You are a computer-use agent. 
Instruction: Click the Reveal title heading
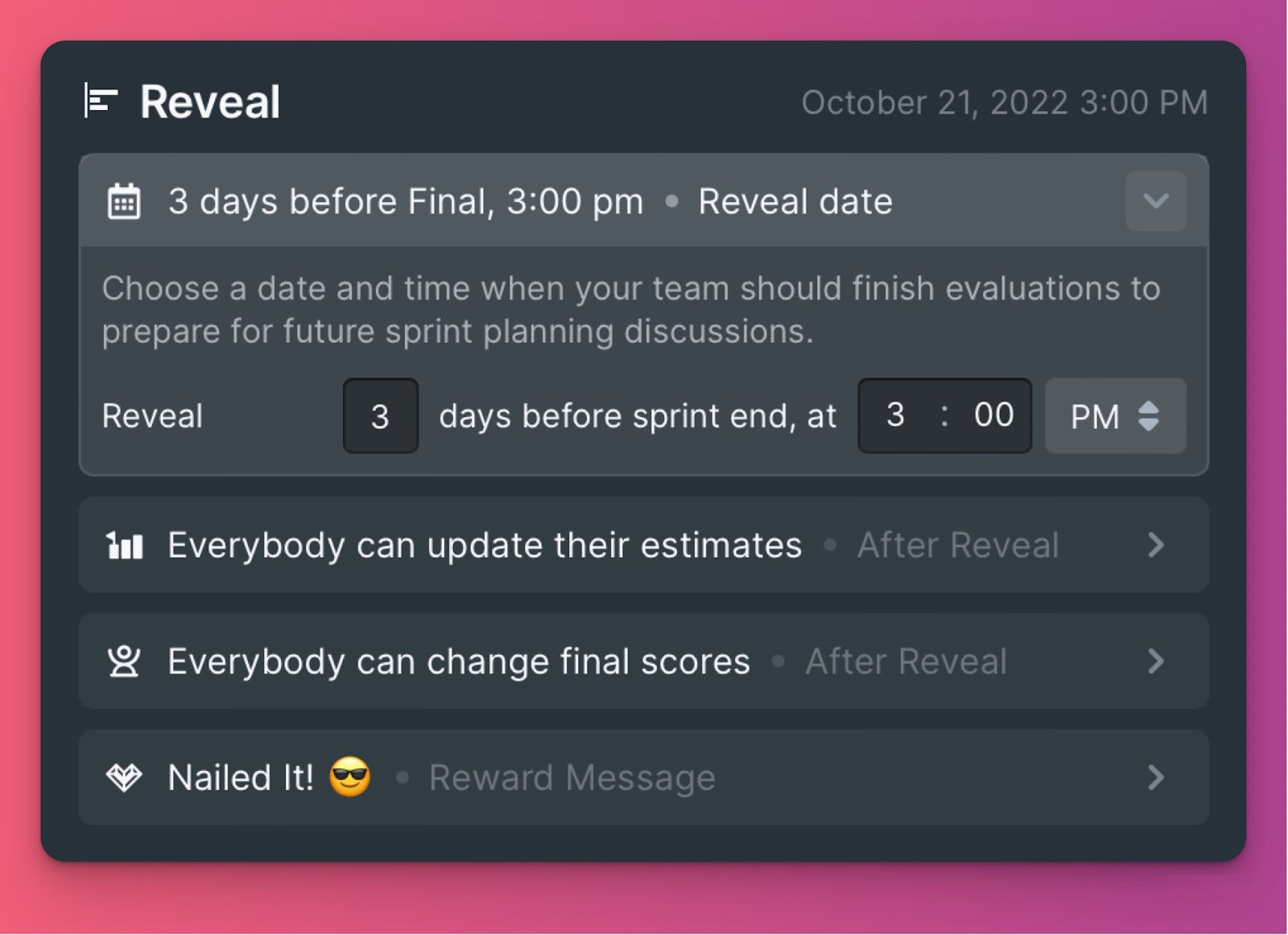pos(210,102)
